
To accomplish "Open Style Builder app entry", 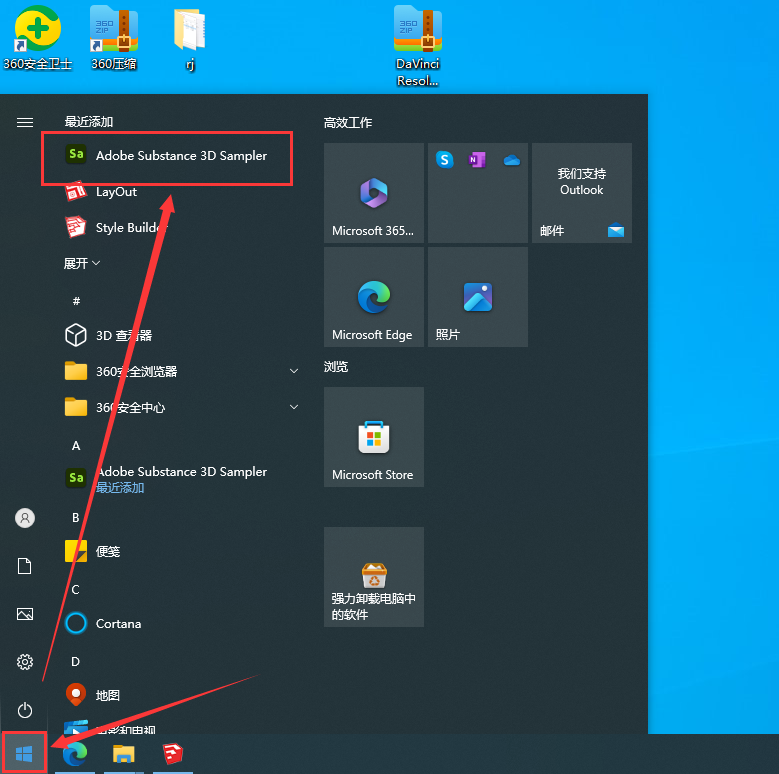I will tap(117, 228).
